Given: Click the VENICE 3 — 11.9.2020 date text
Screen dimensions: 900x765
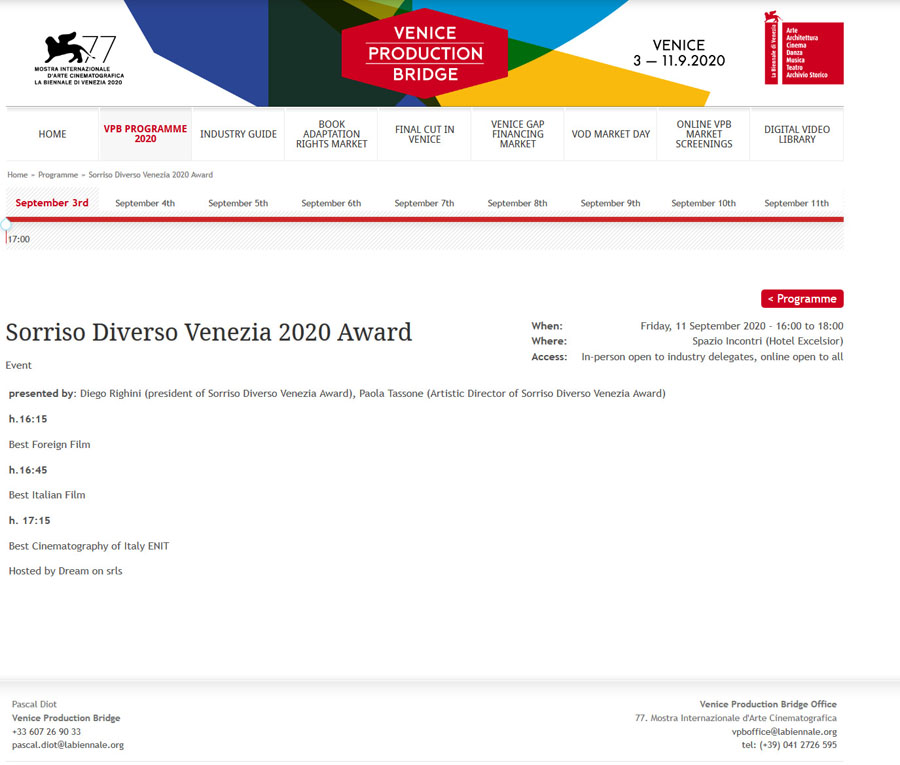Looking at the screenshot, I should pos(679,53).
